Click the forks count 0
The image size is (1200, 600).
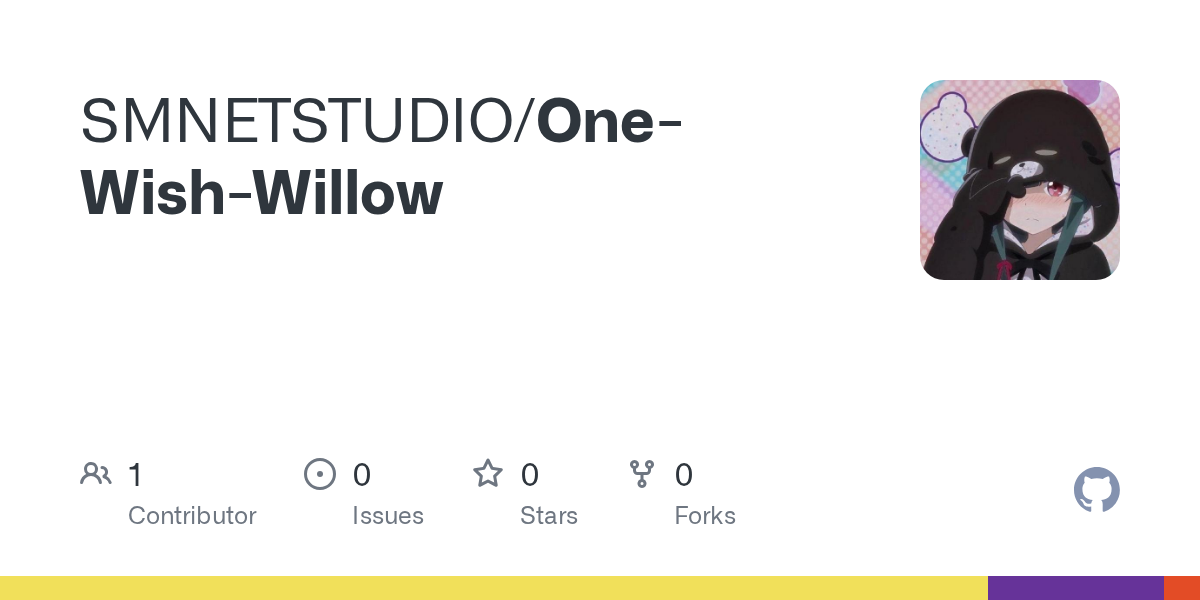pyautogui.click(x=684, y=475)
